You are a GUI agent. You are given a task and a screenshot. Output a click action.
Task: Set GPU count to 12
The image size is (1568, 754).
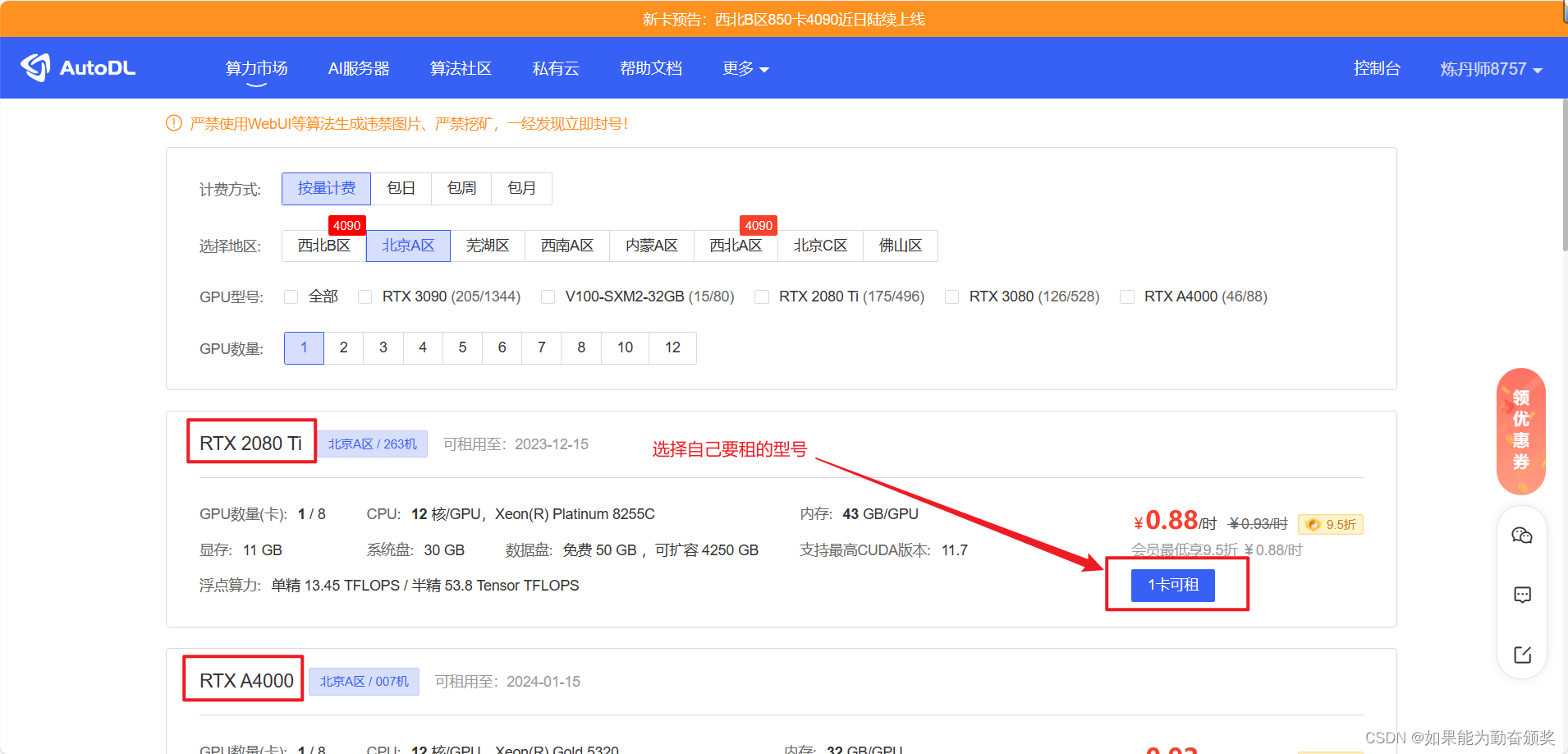point(673,347)
